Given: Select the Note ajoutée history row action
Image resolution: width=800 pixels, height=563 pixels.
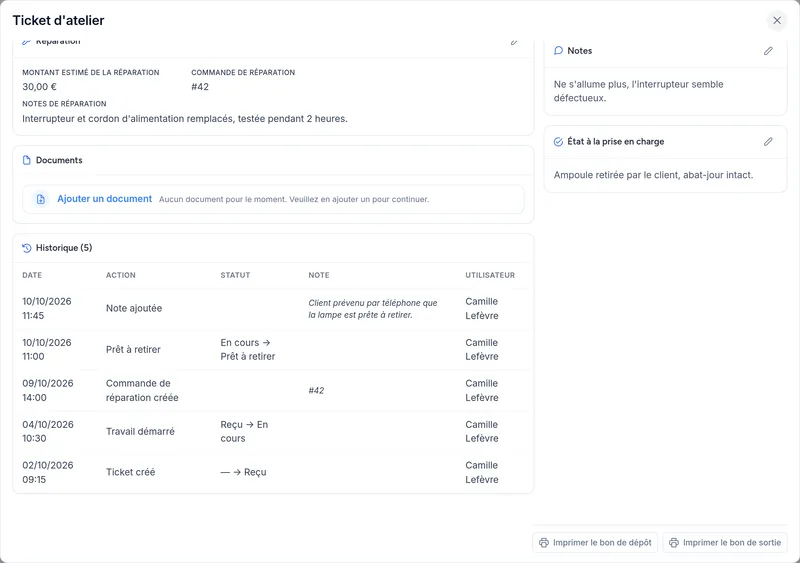Looking at the screenshot, I should click(134, 308).
